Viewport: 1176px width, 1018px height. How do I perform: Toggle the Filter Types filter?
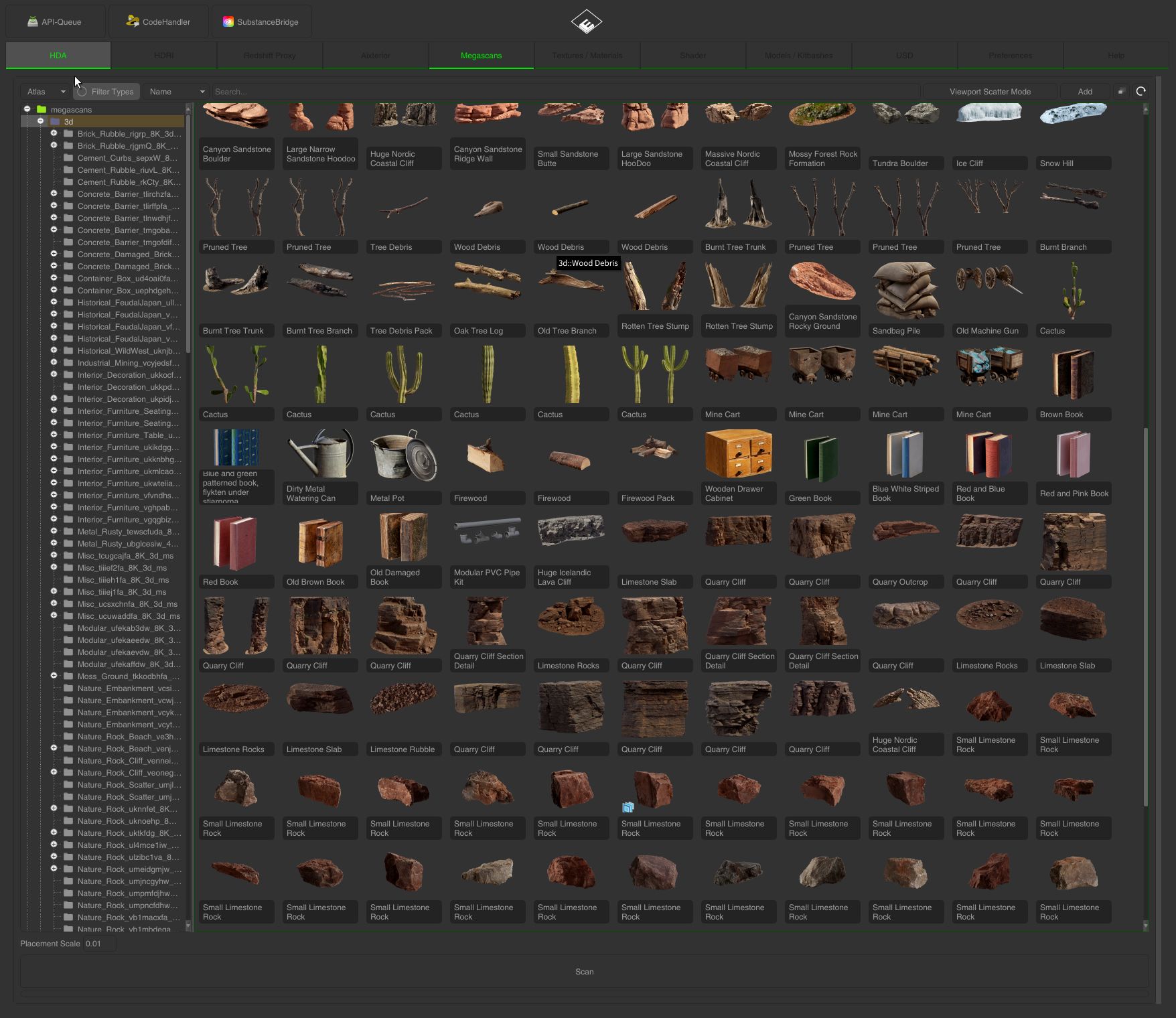click(x=106, y=91)
